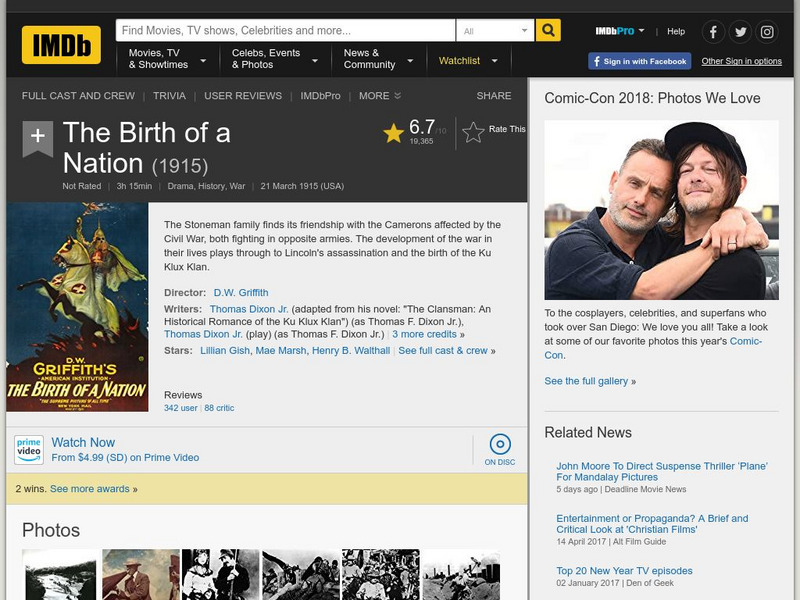Expand the MORE options menu
Image resolution: width=800 pixels, height=600 pixels.
(x=379, y=96)
